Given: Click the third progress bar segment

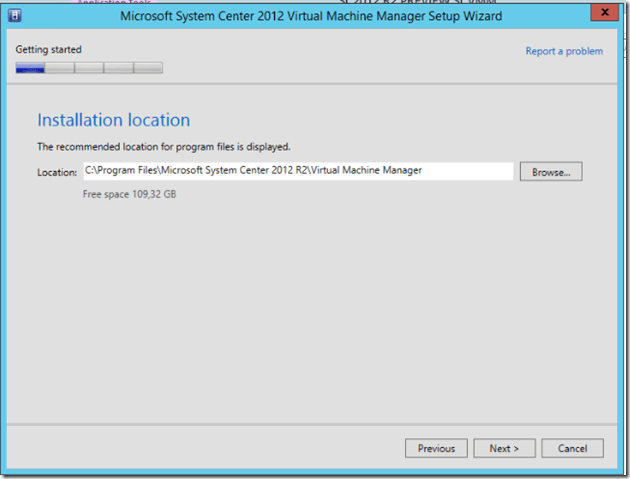Looking at the screenshot, I should [x=89, y=68].
